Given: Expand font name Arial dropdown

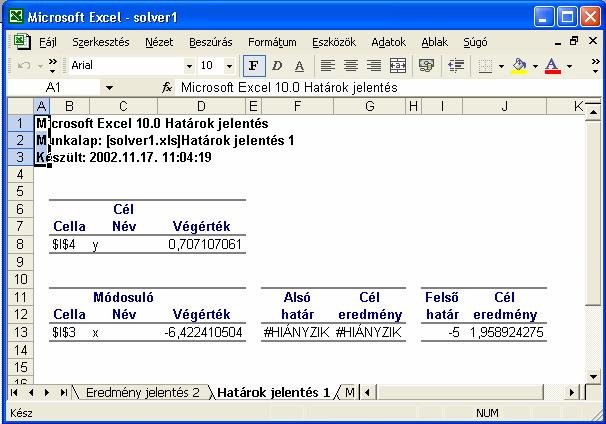Looking at the screenshot, I should click(x=189, y=66).
